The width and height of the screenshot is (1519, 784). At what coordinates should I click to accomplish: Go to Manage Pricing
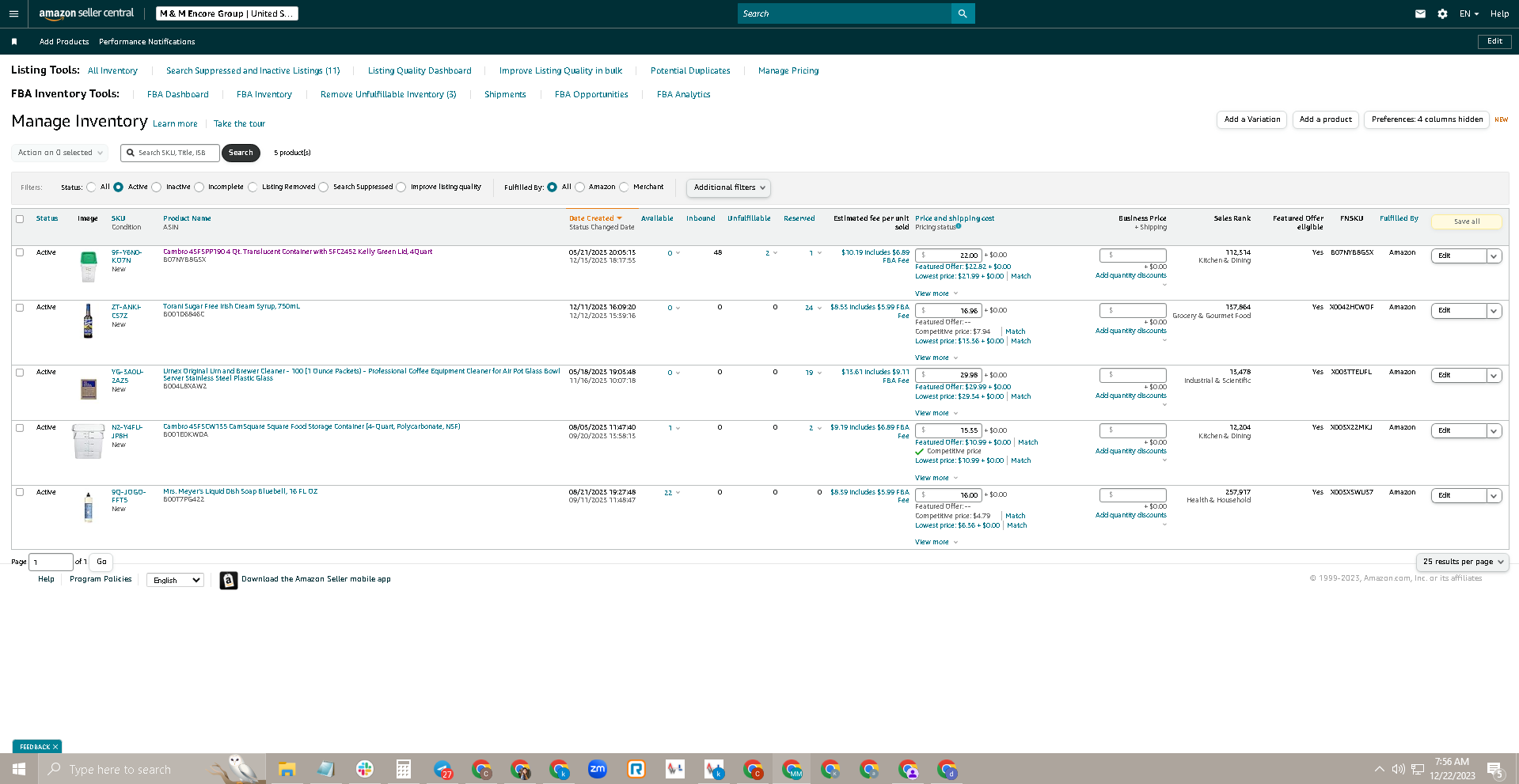pyautogui.click(x=788, y=71)
